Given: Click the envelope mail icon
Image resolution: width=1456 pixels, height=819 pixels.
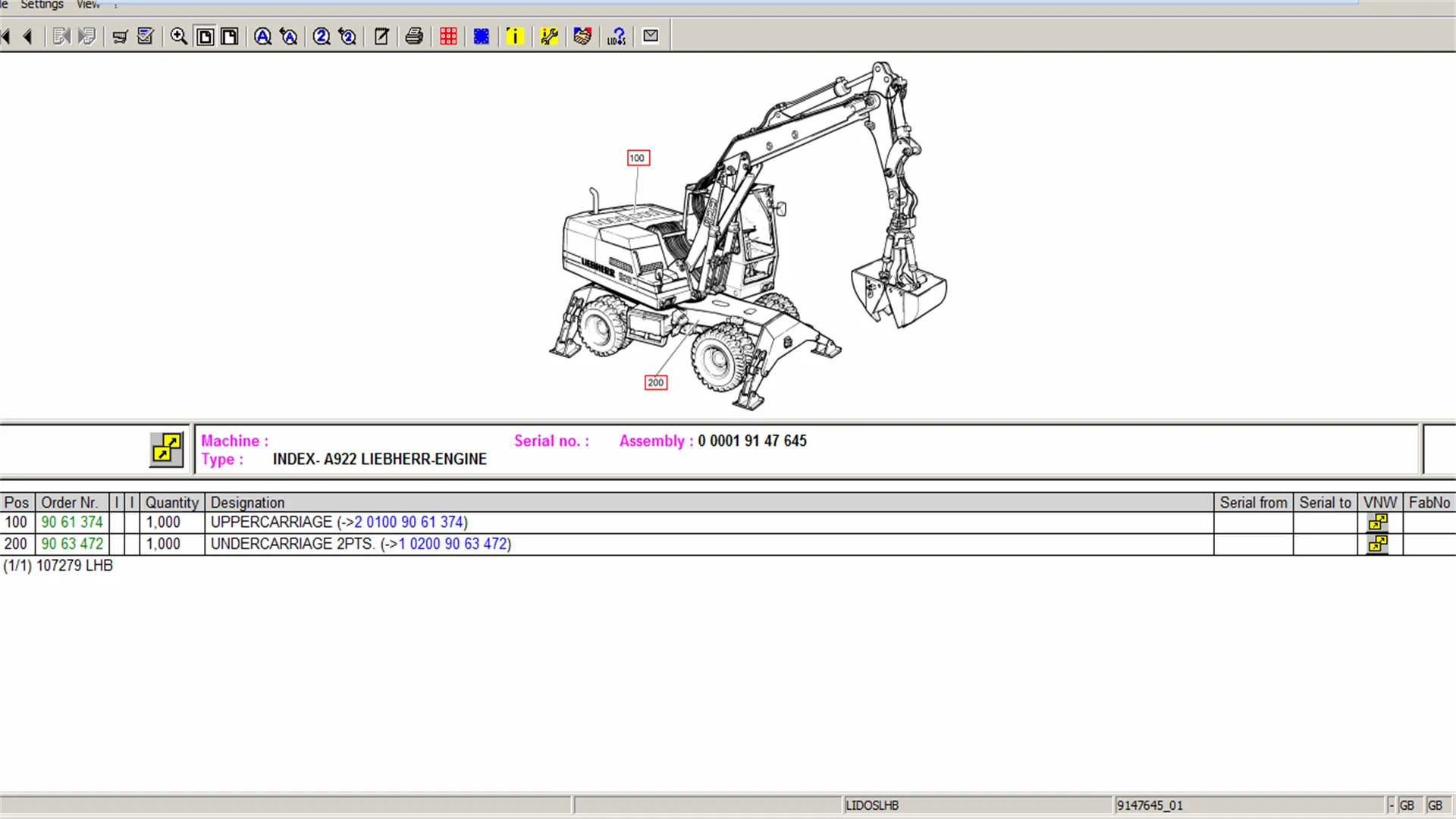Looking at the screenshot, I should point(651,36).
